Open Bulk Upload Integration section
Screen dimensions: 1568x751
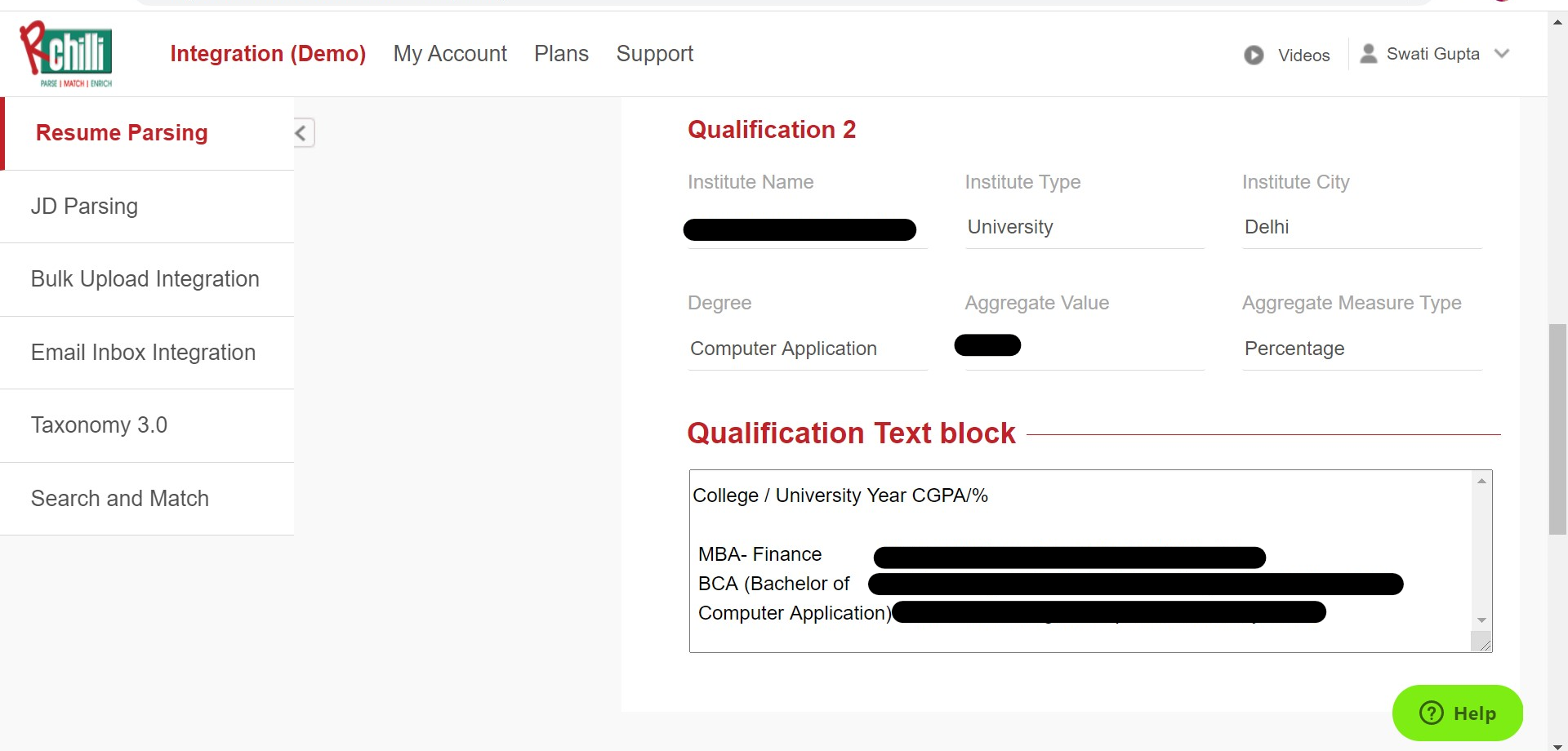click(x=147, y=280)
